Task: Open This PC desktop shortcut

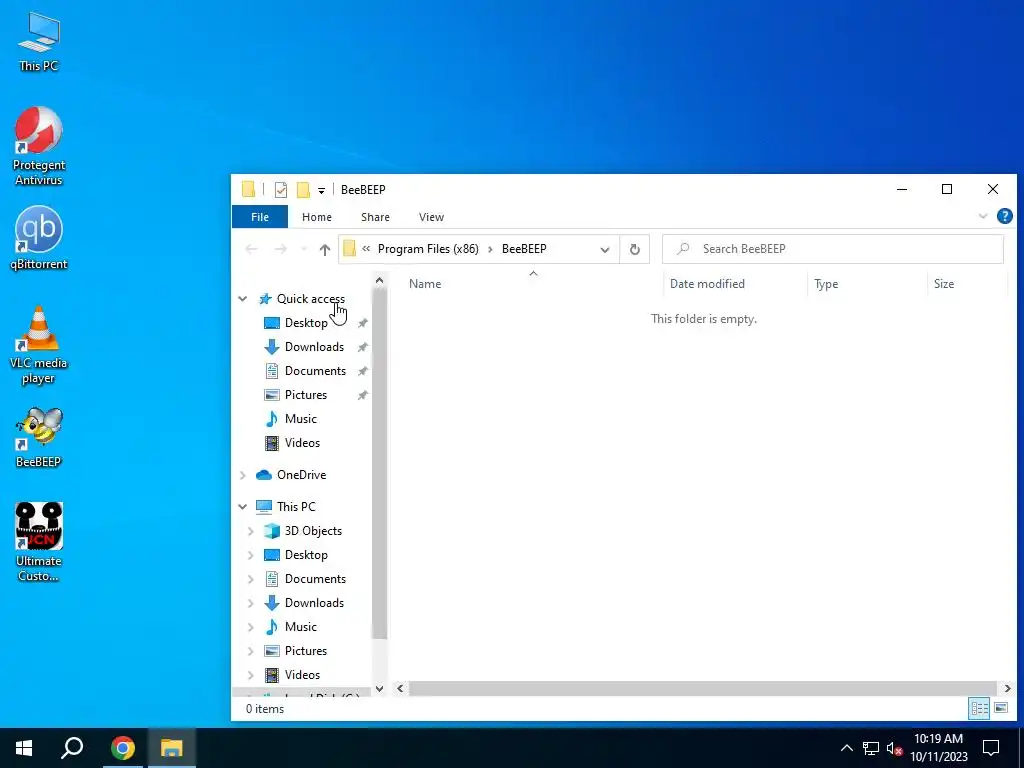Action: (x=39, y=41)
